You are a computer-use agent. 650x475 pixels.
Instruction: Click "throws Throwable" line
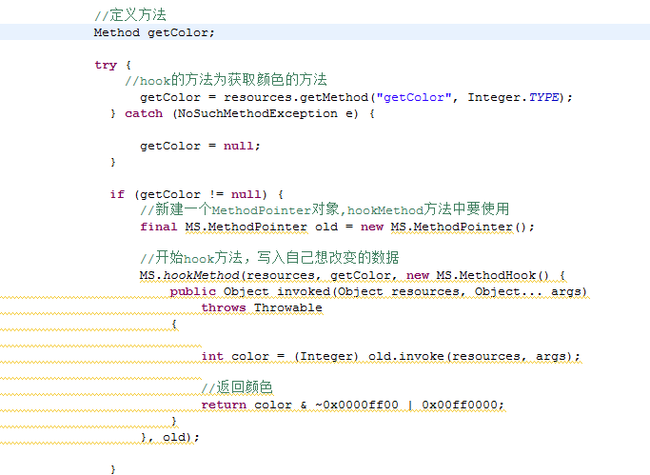pyautogui.click(x=262, y=308)
